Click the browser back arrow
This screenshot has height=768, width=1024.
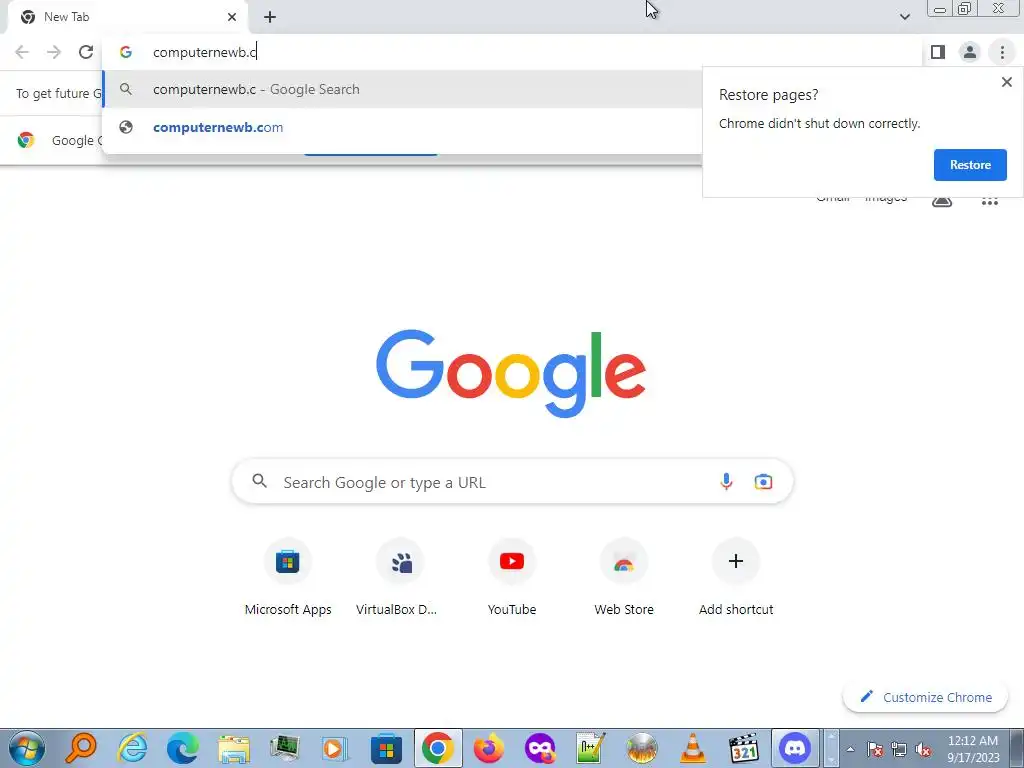click(22, 52)
